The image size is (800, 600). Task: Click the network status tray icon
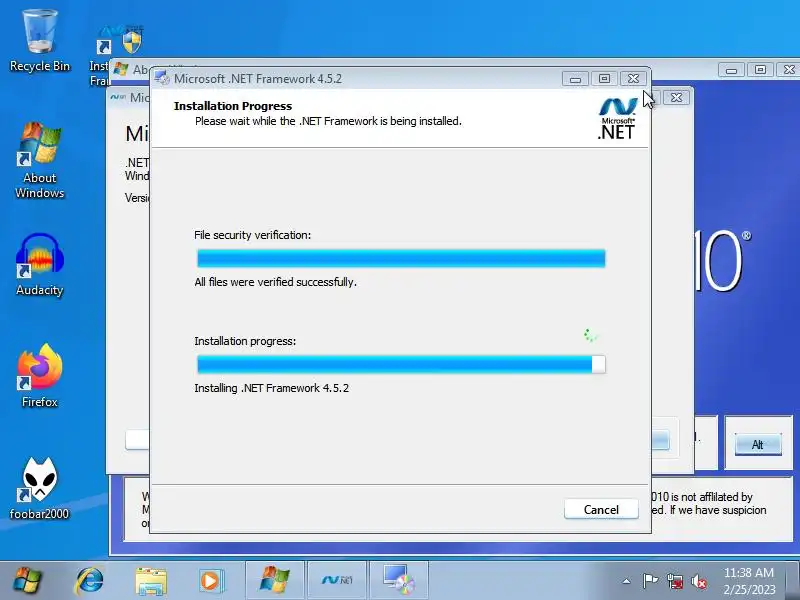click(x=675, y=581)
